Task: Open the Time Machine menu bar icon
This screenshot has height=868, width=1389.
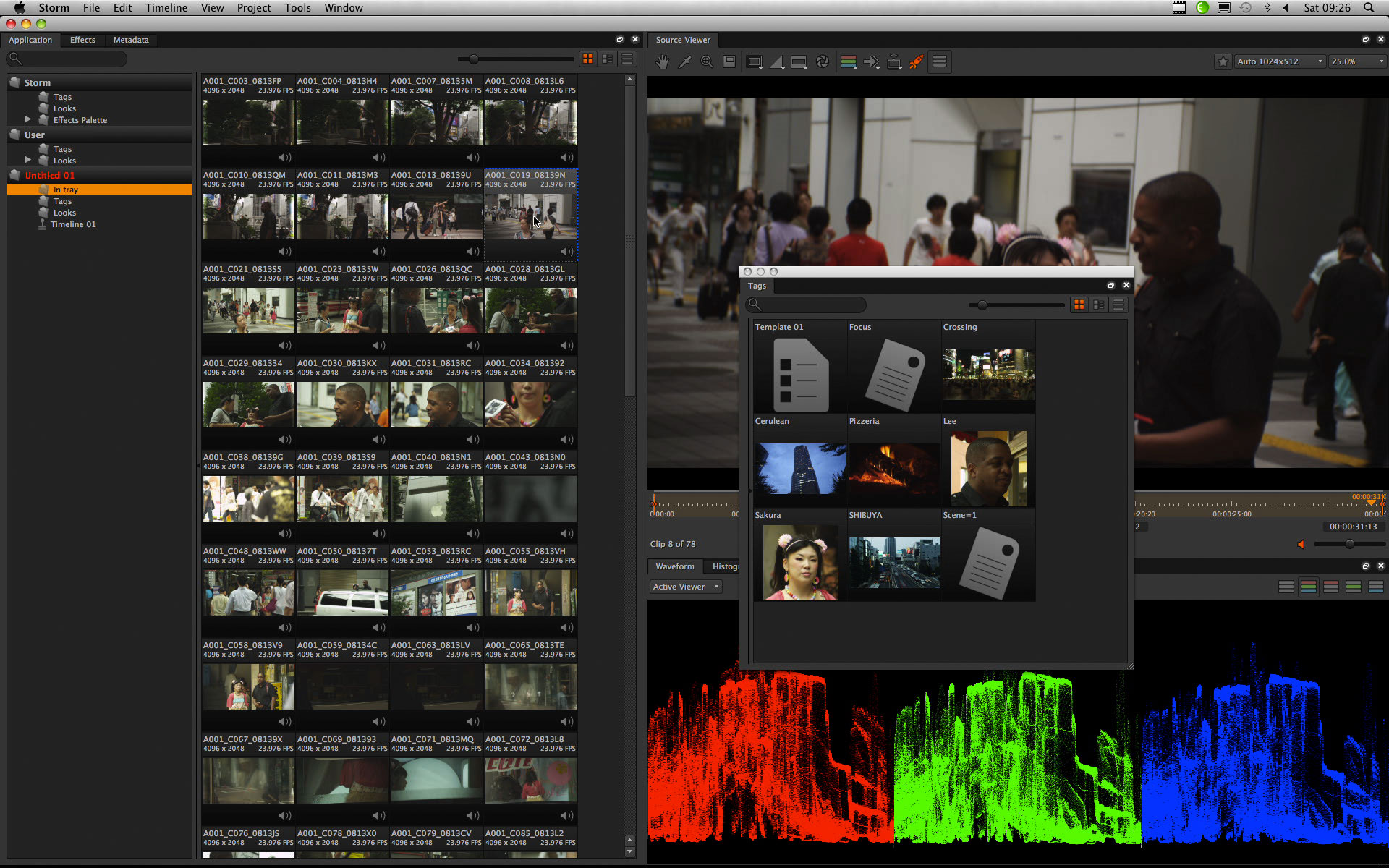Action: [x=1245, y=8]
